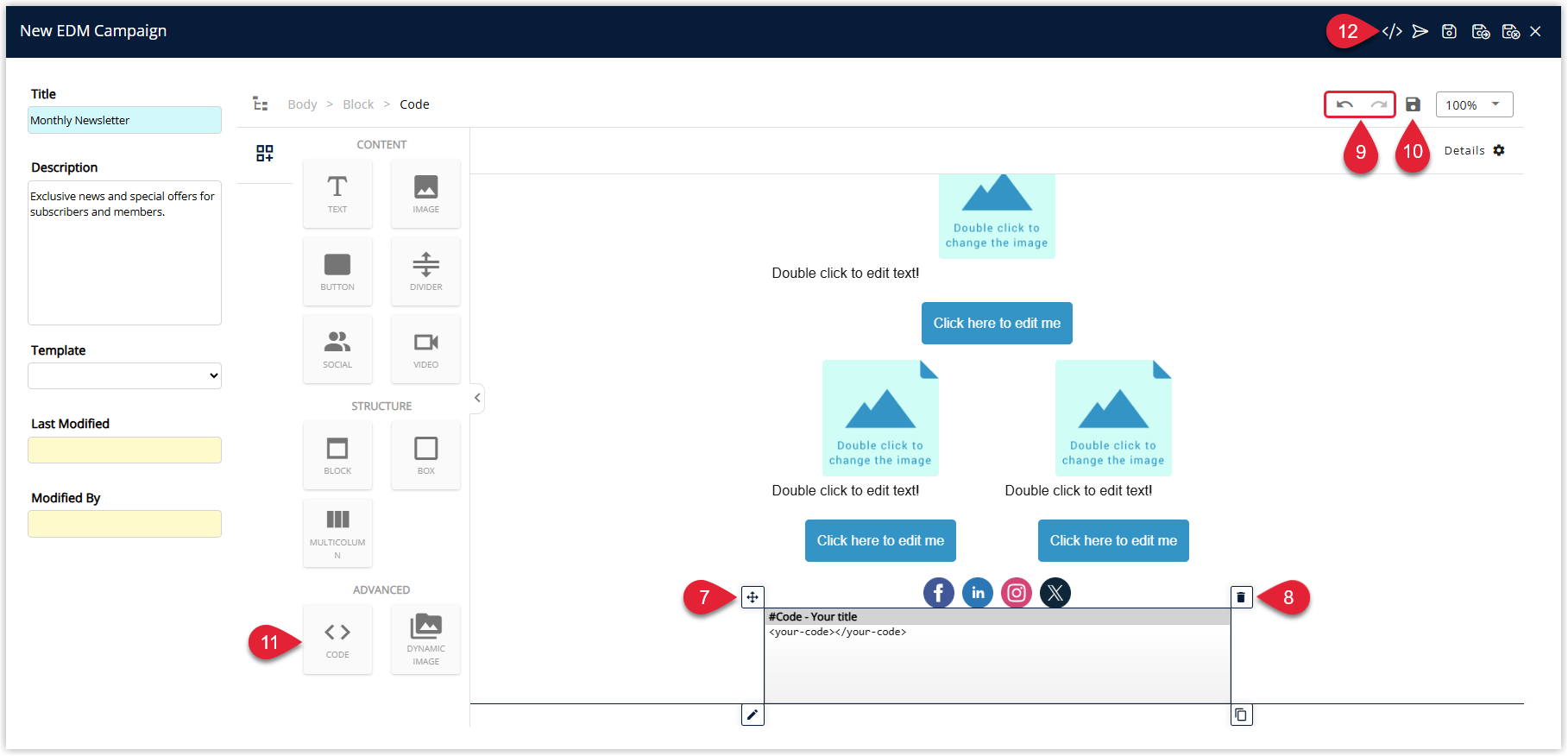Click the send campaign paper plane icon
The height and width of the screenshot is (756, 1568).
tap(1420, 32)
